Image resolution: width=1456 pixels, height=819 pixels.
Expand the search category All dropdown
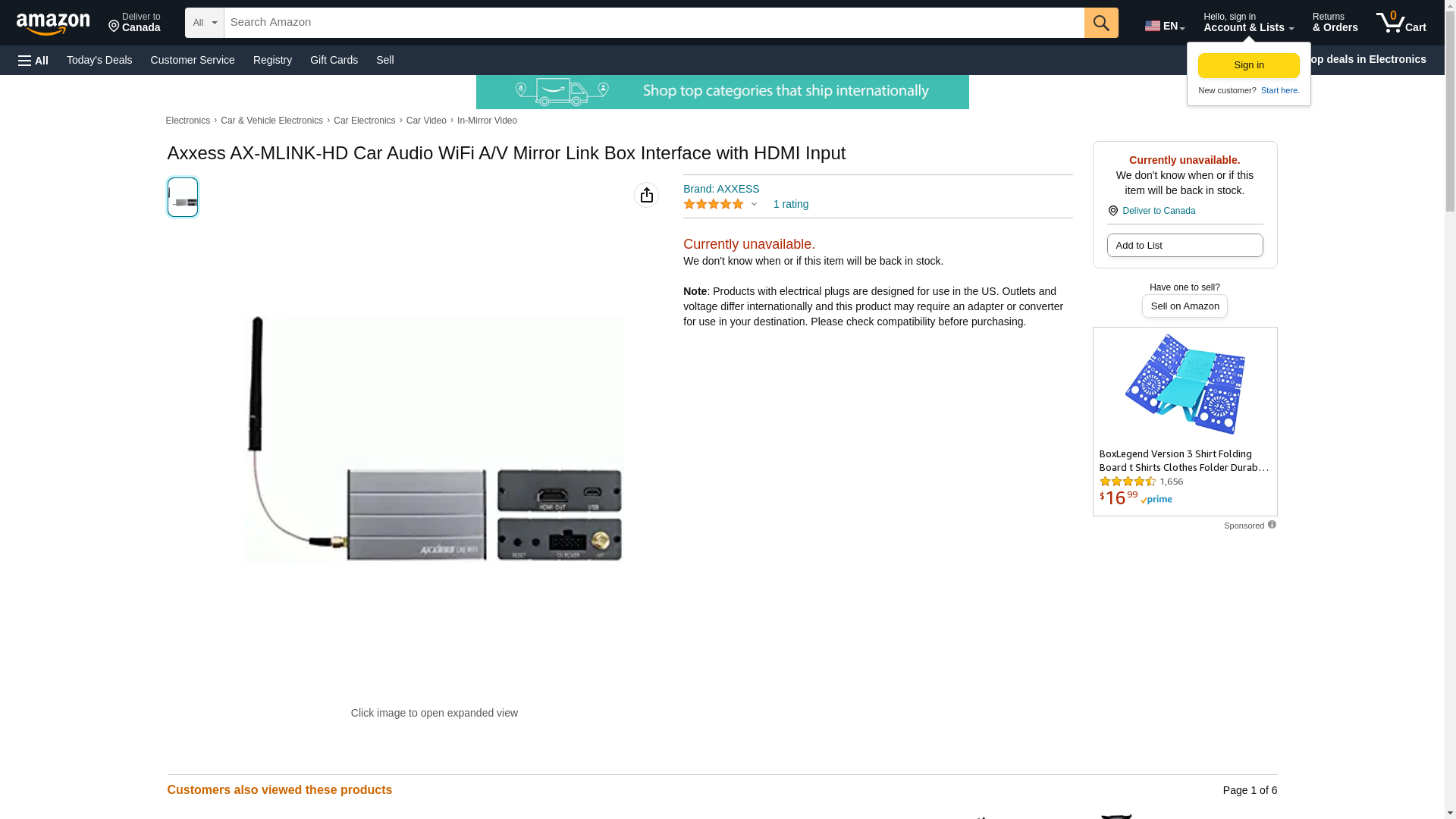[x=205, y=23]
